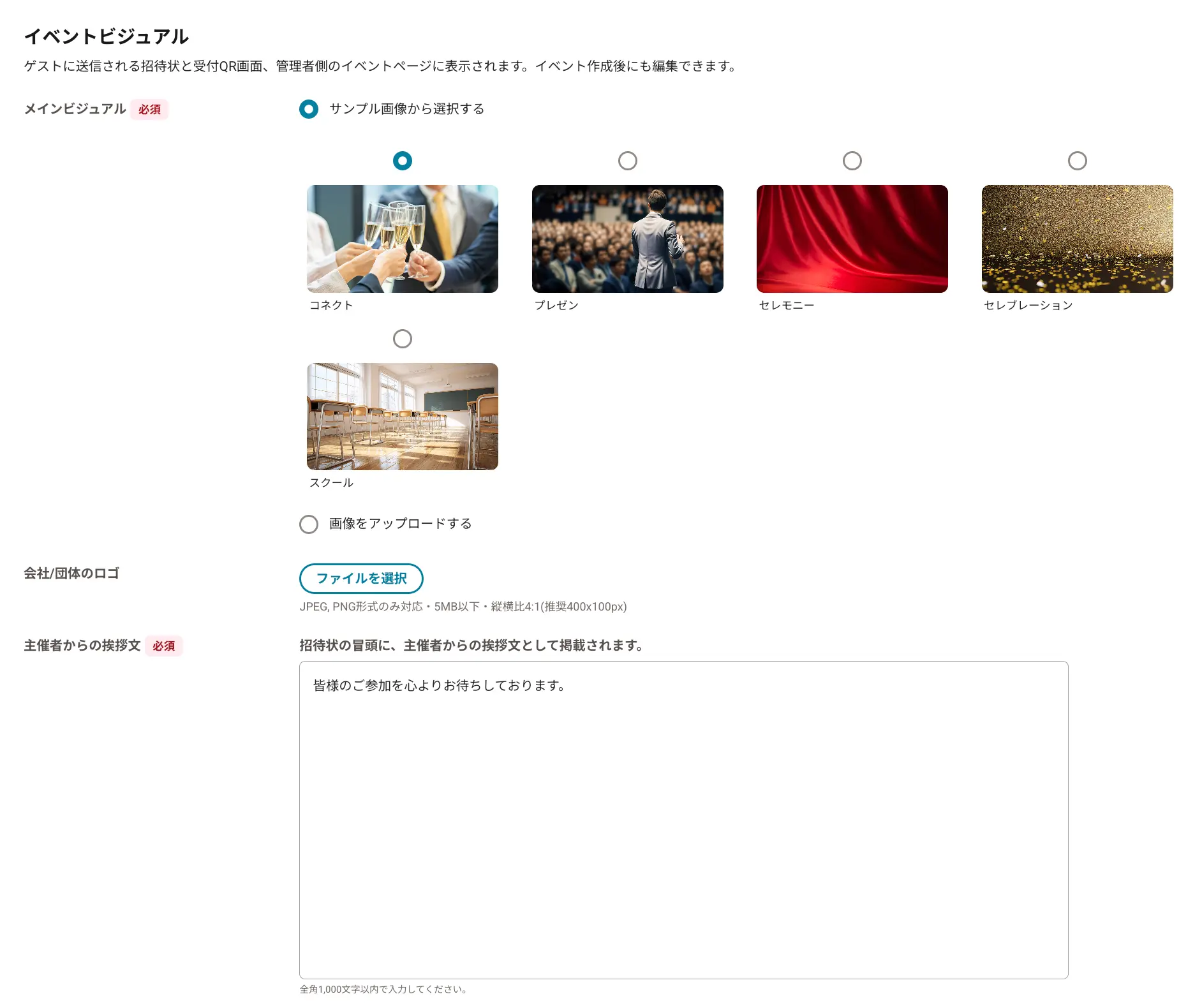1202x1008 pixels.
Task: Focus the 主催者からの挨拶文 text area
Action: tap(684, 820)
